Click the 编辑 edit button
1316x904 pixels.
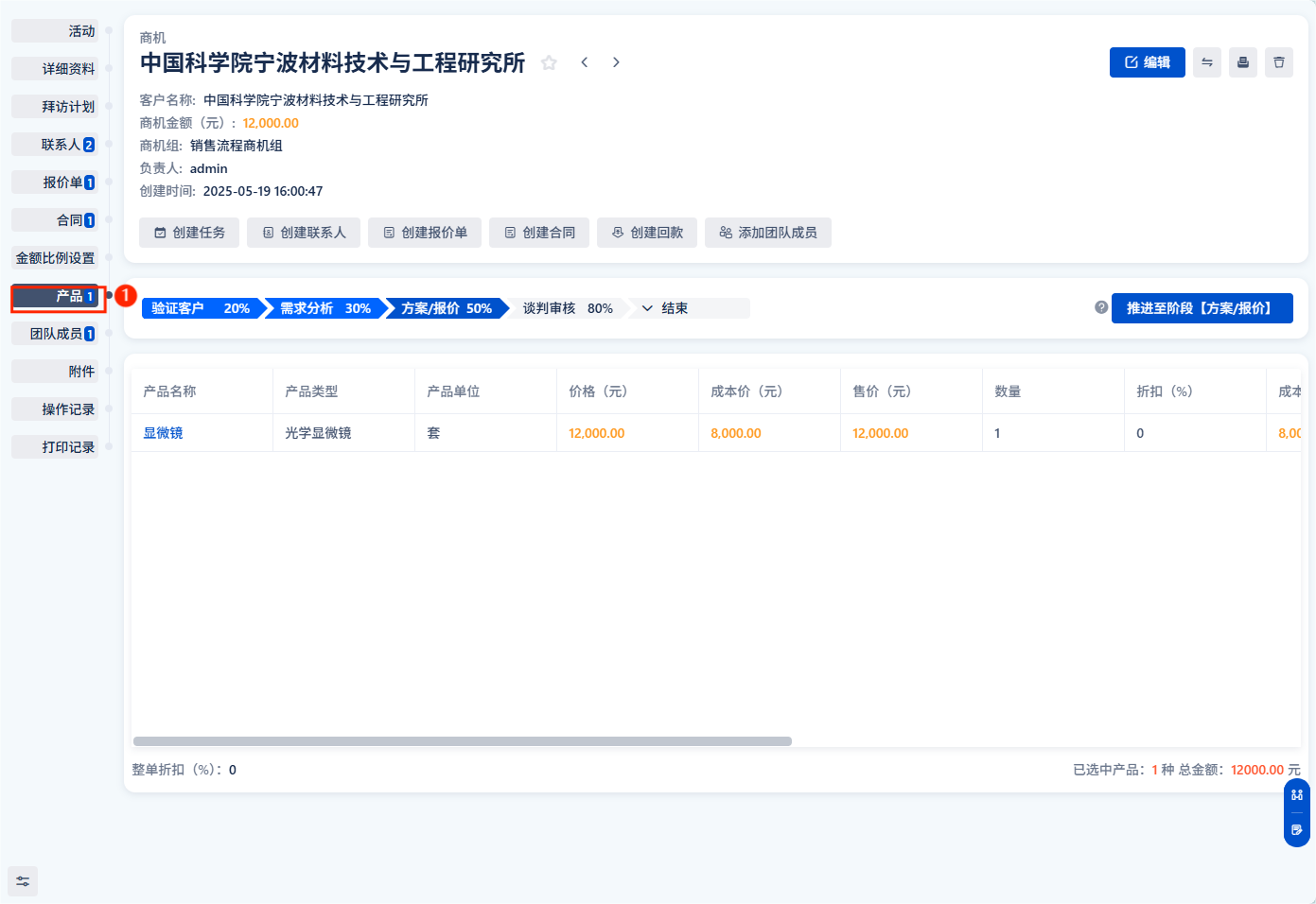pyautogui.click(x=1147, y=62)
